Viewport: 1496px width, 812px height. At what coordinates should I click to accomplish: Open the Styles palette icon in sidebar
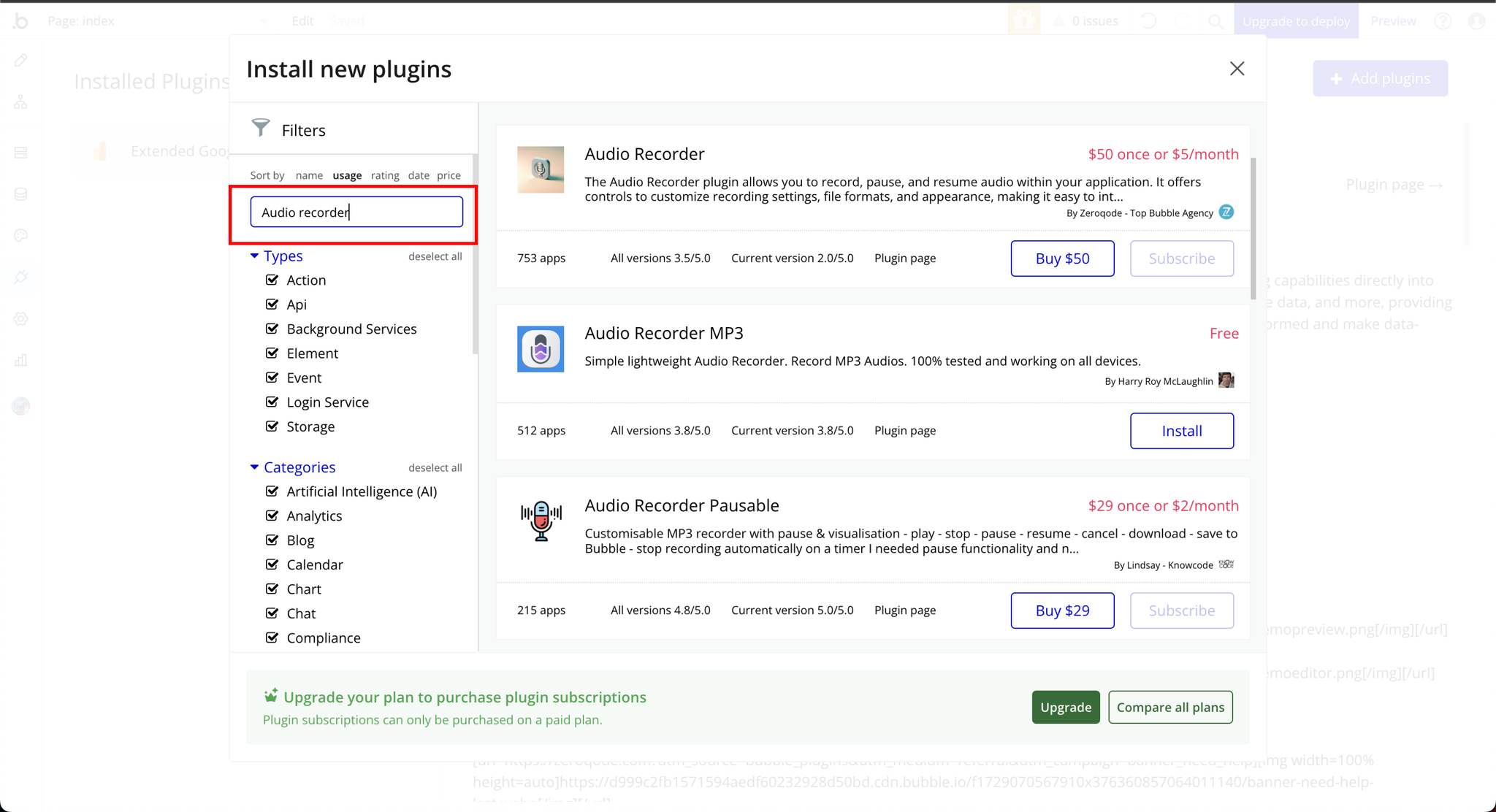20,236
